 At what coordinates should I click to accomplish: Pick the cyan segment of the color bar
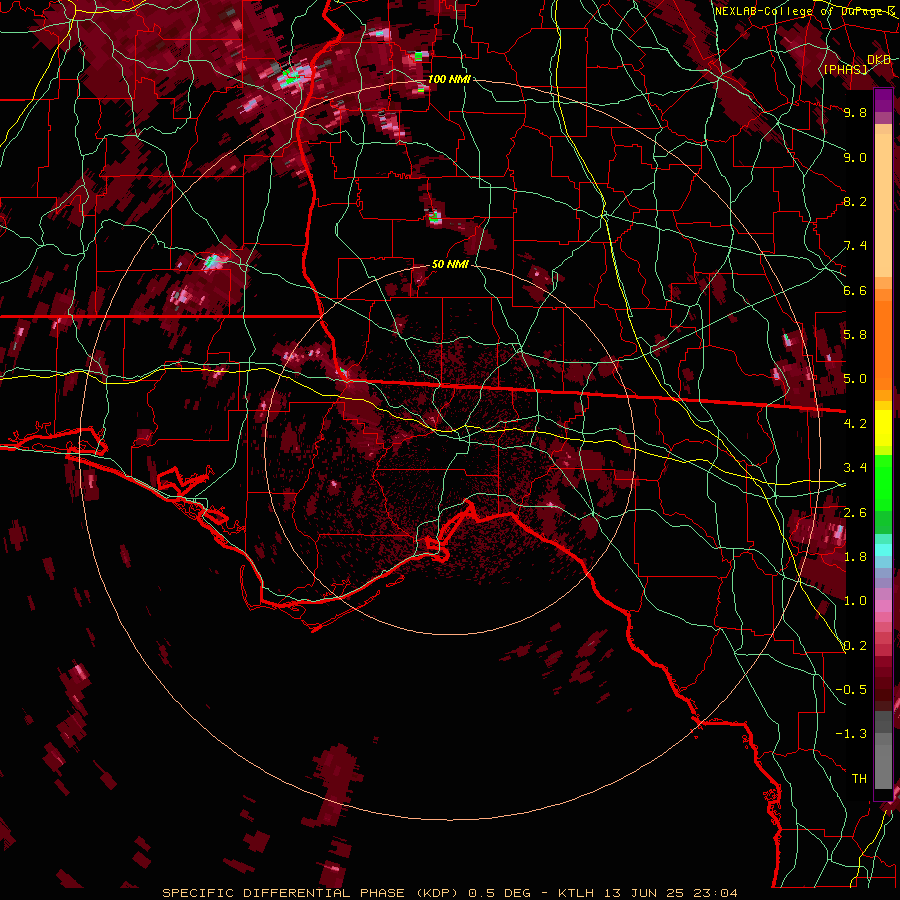[x=883, y=550]
